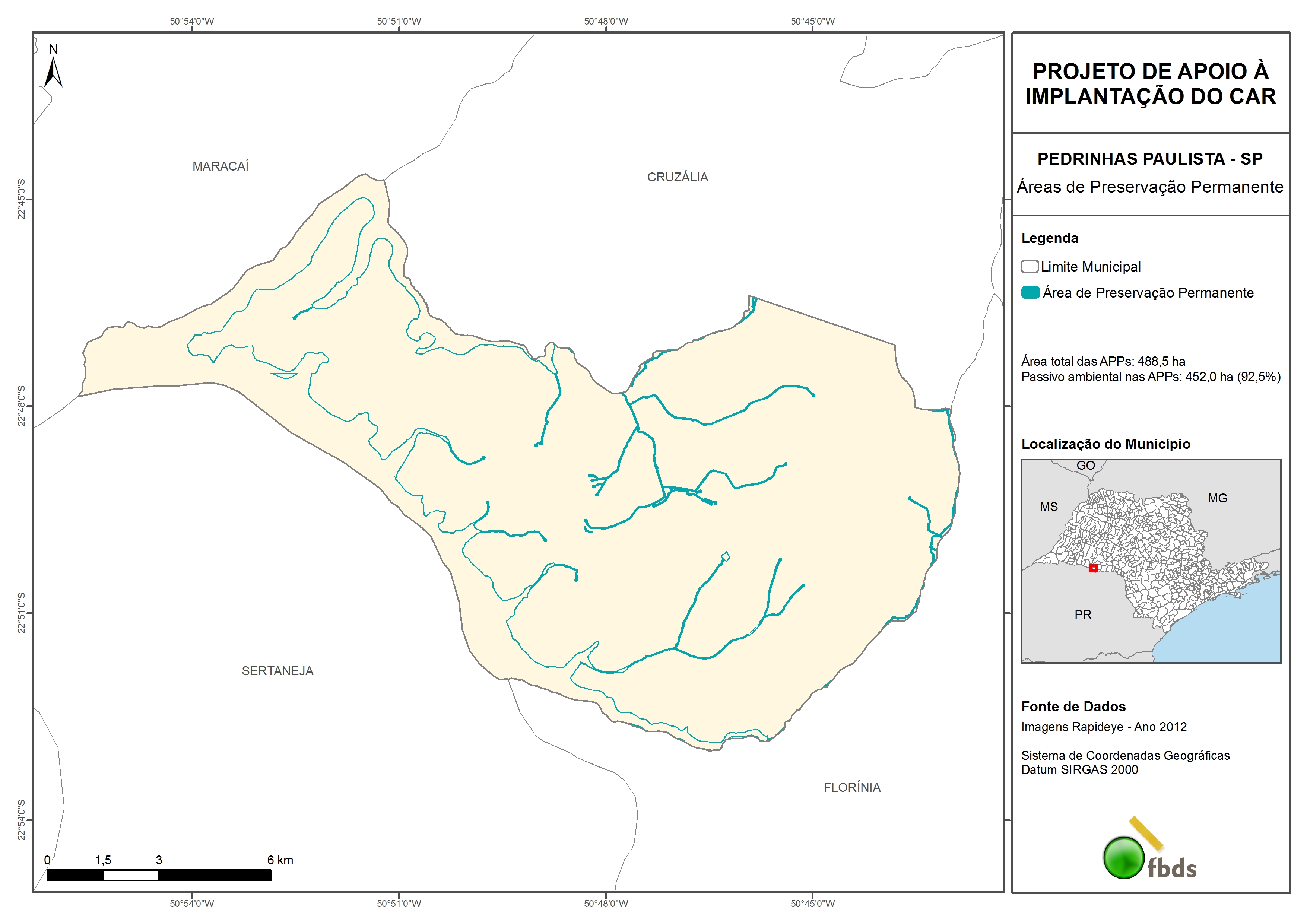Click the PR state label on inset
This screenshot has width=1307, height=924.
1083,615
